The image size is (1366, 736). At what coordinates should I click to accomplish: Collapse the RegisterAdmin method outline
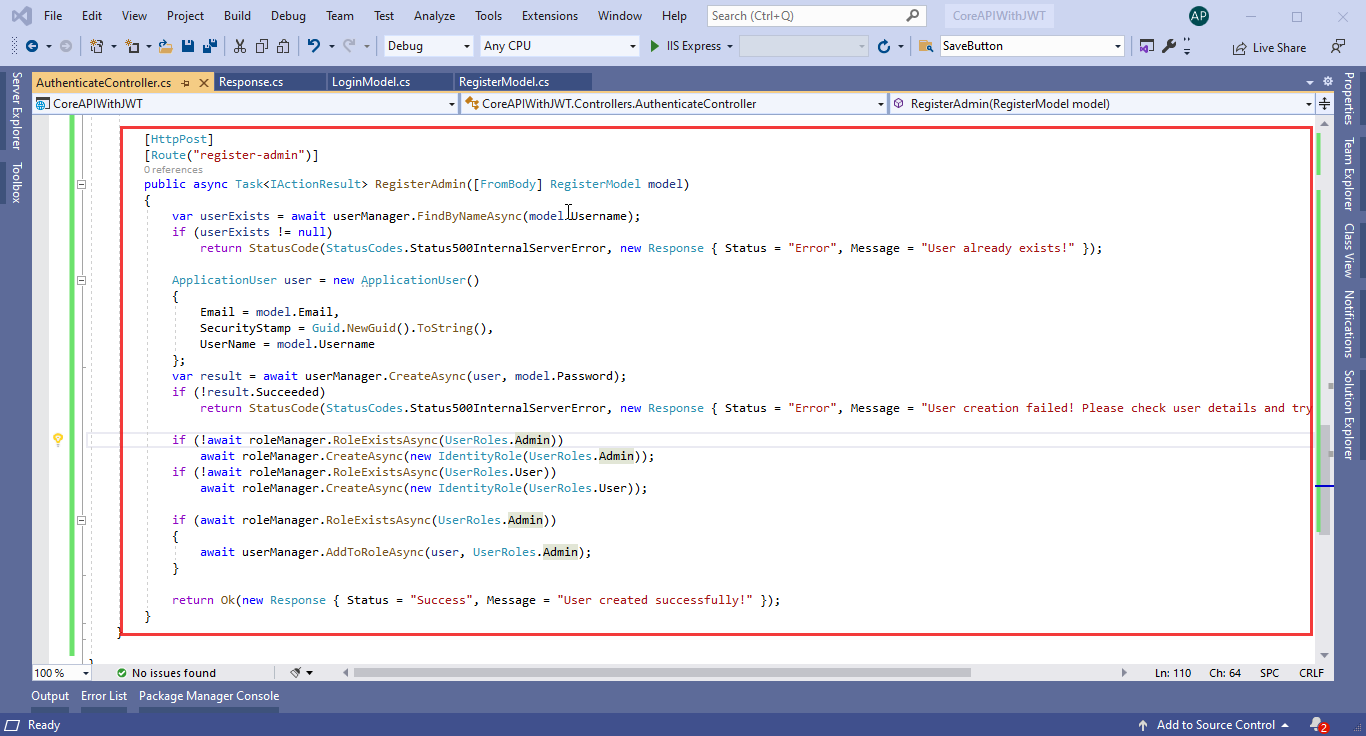pos(81,184)
